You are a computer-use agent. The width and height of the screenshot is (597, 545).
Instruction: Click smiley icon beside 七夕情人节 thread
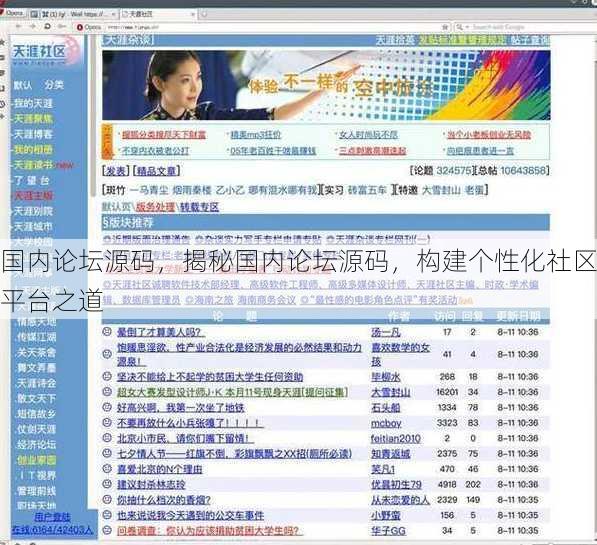coord(107,453)
